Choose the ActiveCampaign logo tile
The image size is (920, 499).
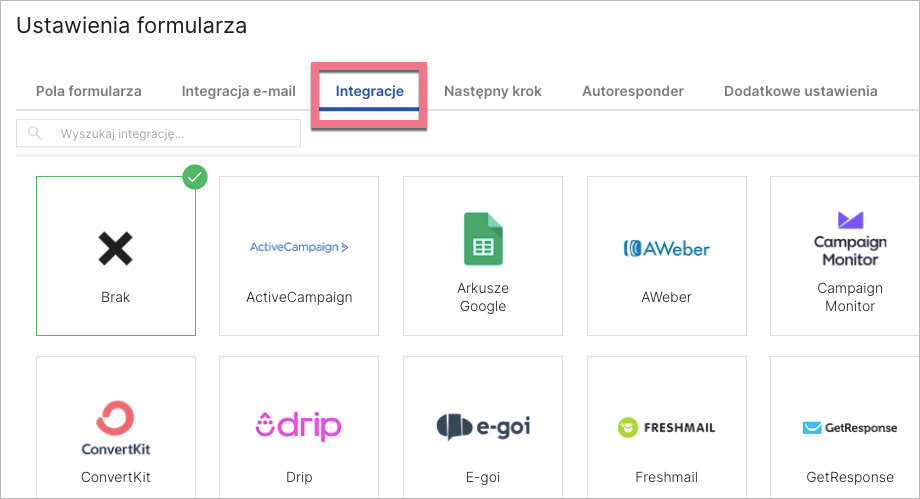pyautogui.click(x=299, y=247)
